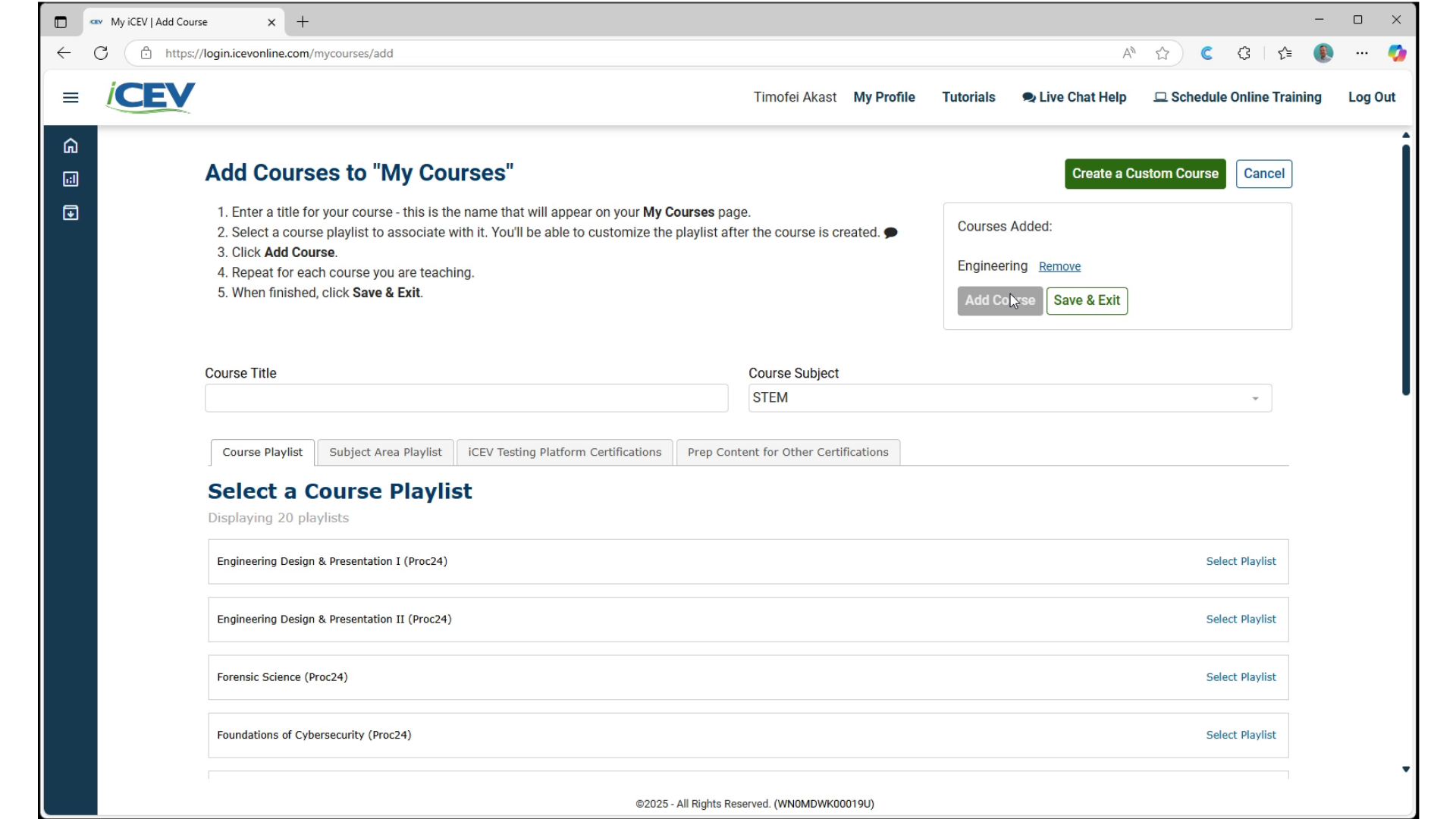Start Live Chat Help
Image resolution: width=1456 pixels, height=819 pixels.
click(x=1074, y=97)
